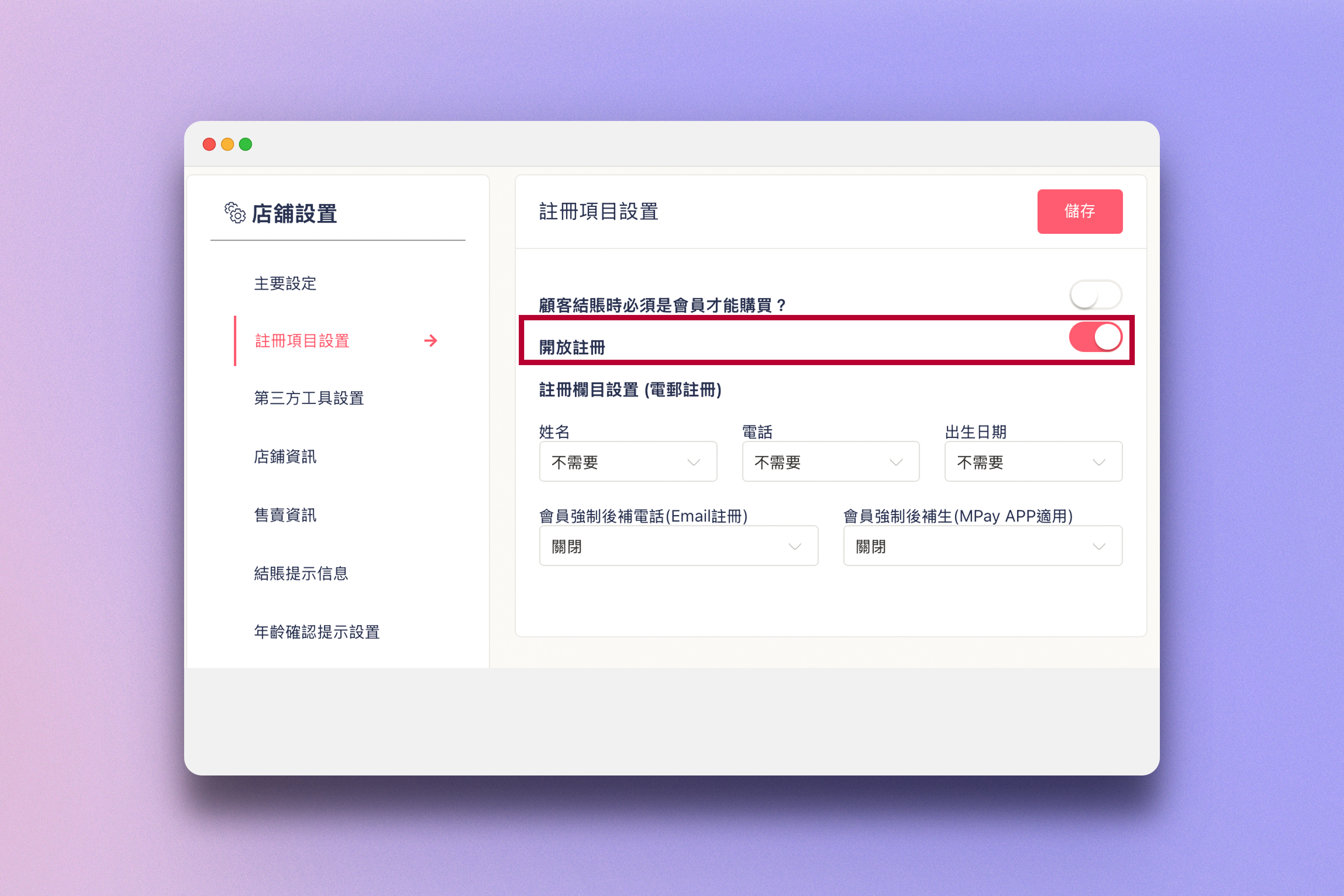Expand 會員強制後補生(MPay APP適用) dropdown
Viewport: 1344px width, 896px height.
pos(982,546)
